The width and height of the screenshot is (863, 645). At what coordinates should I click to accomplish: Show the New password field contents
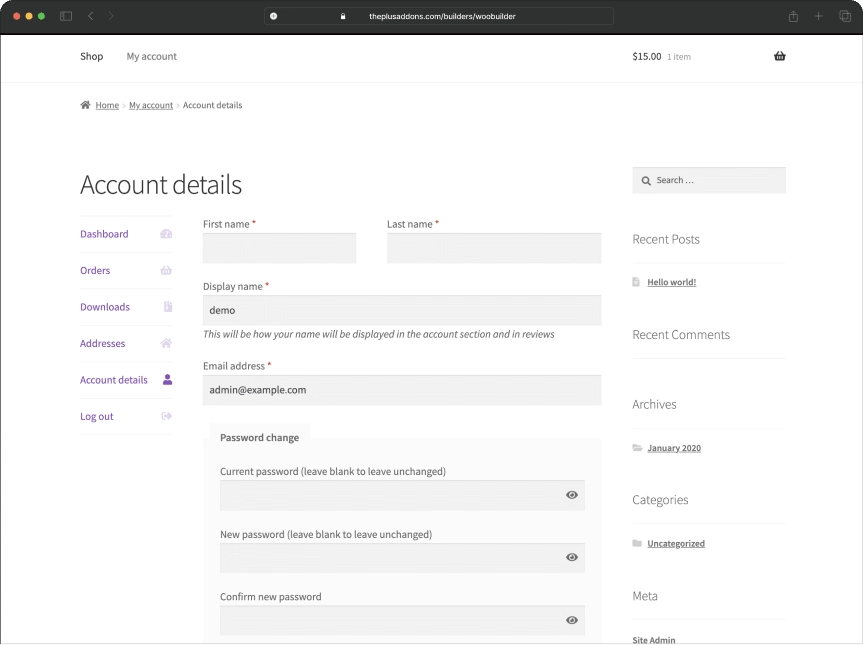coord(571,557)
